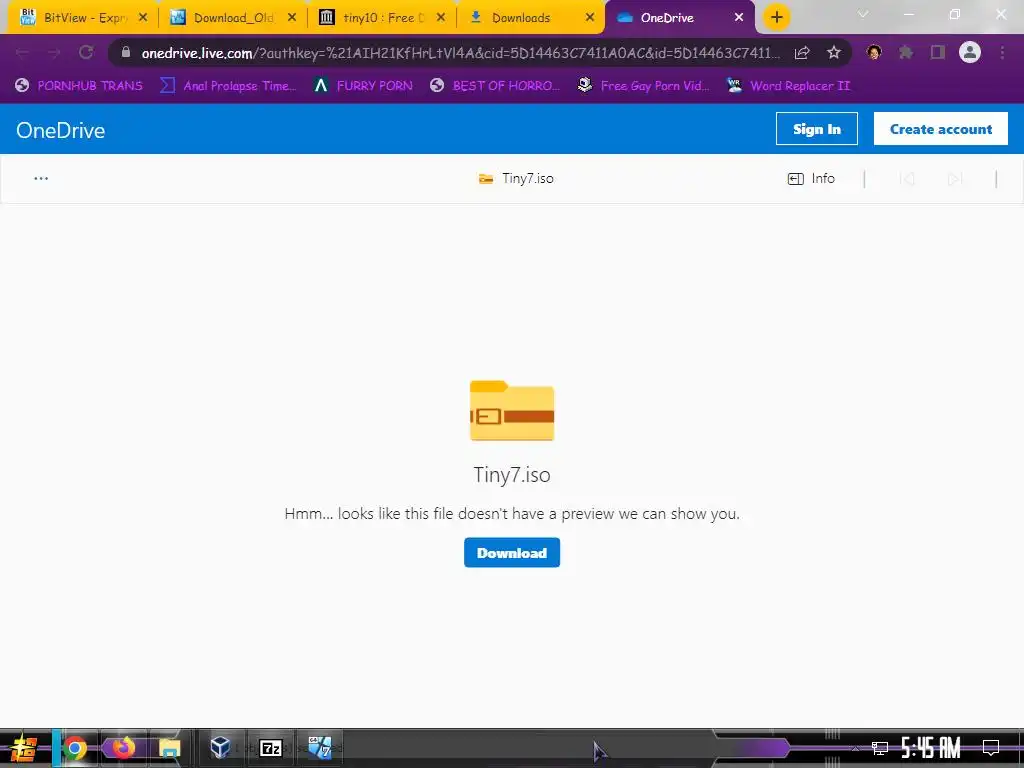Close the BitView tab
Screen dimensions: 1024x768
click(143, 18)
